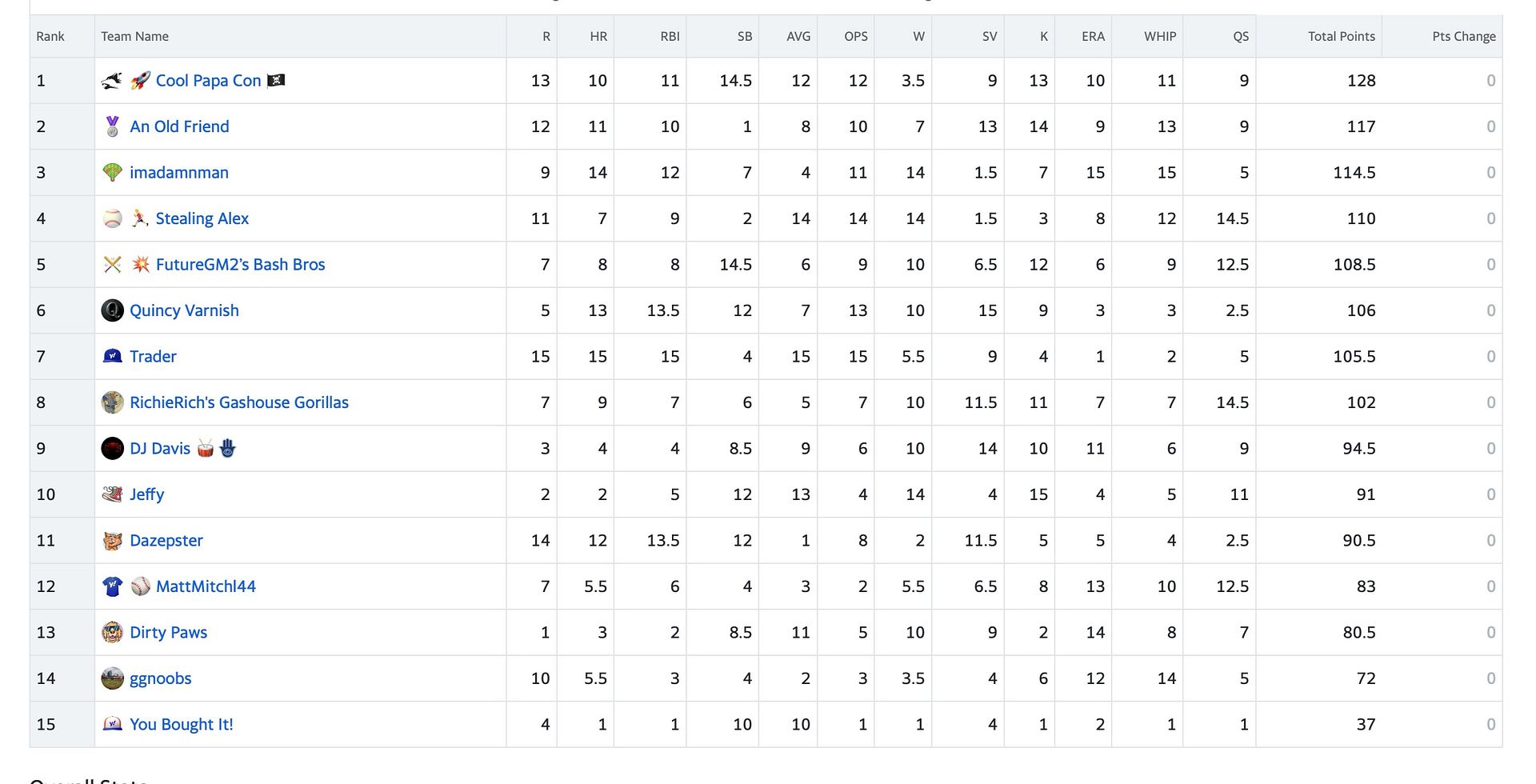Click the crossed bats icon for FutureGM2's Bash Bros

click(112, 265)
